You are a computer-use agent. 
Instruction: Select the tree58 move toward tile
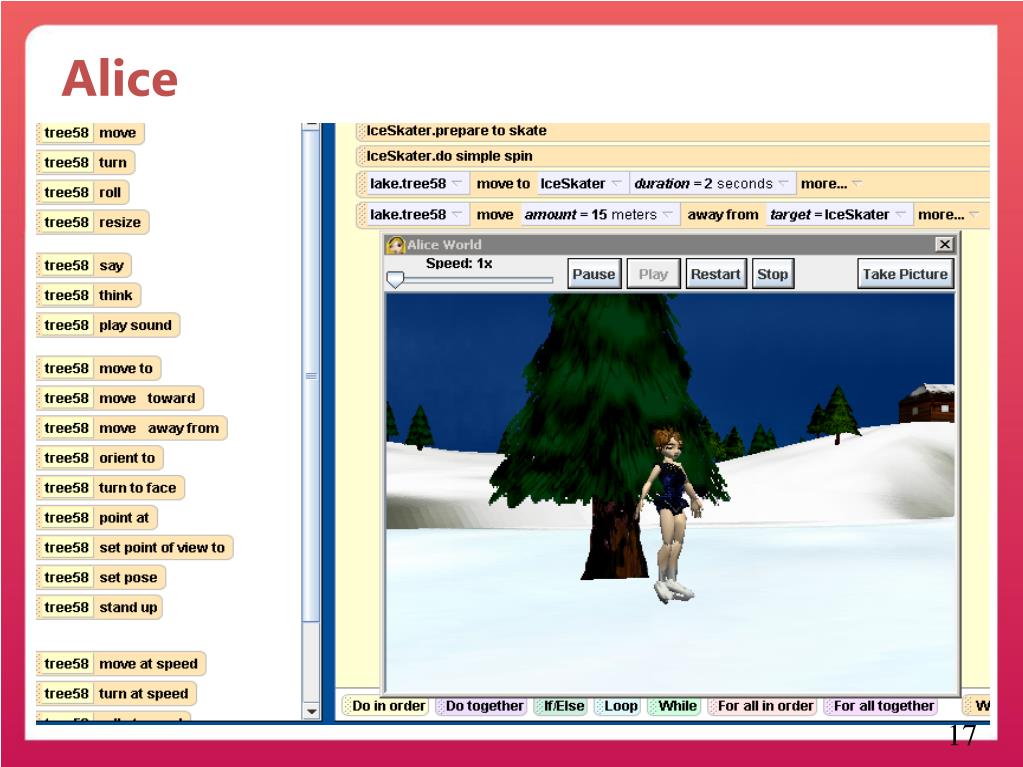[120, 399]
